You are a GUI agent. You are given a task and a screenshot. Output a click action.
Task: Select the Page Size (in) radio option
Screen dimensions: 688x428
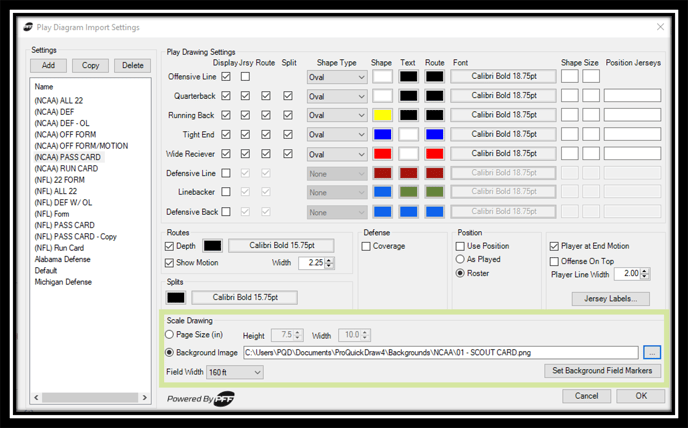[169, 334]
